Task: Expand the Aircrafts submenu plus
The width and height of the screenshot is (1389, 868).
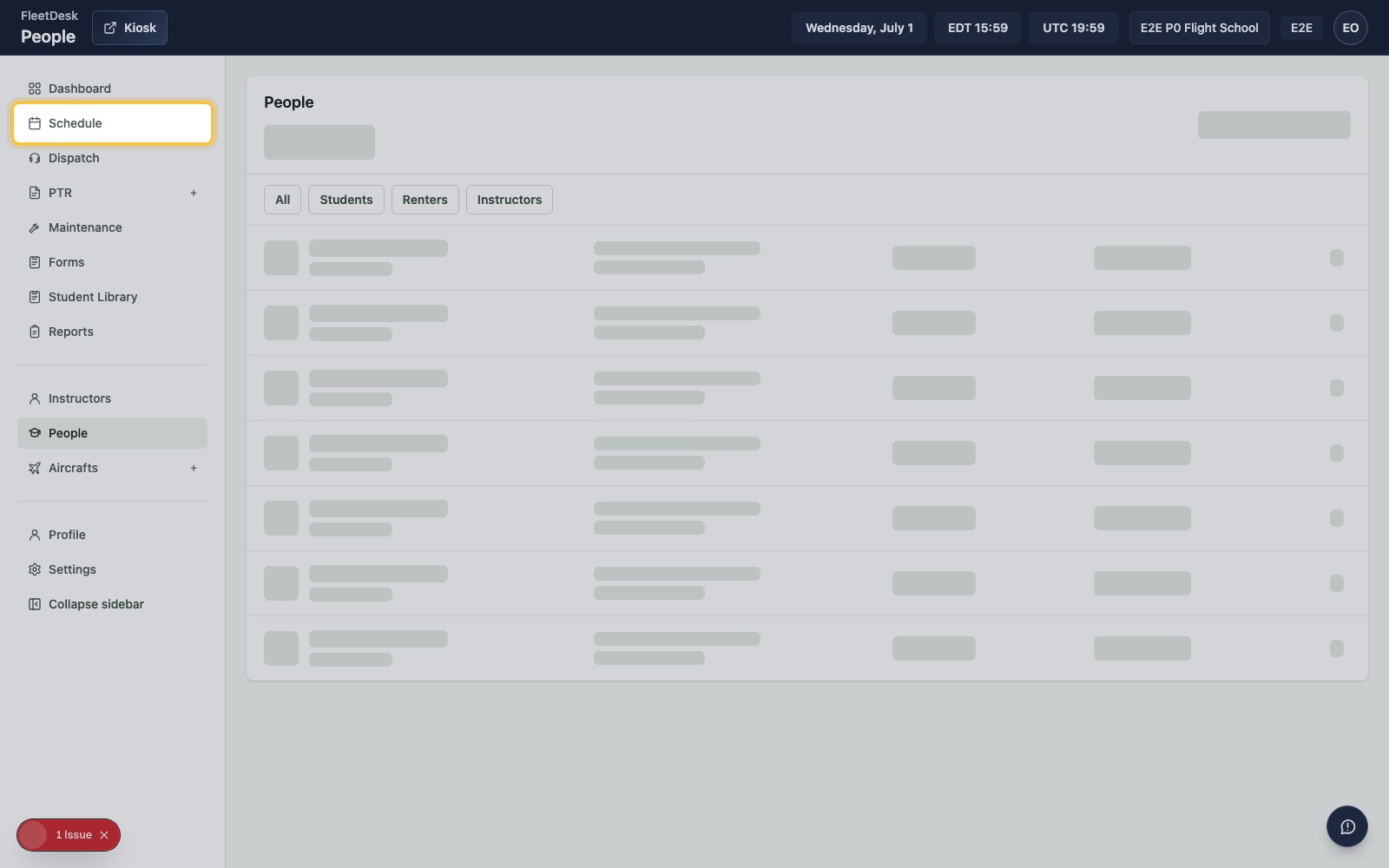Action: tap(194, 468)
